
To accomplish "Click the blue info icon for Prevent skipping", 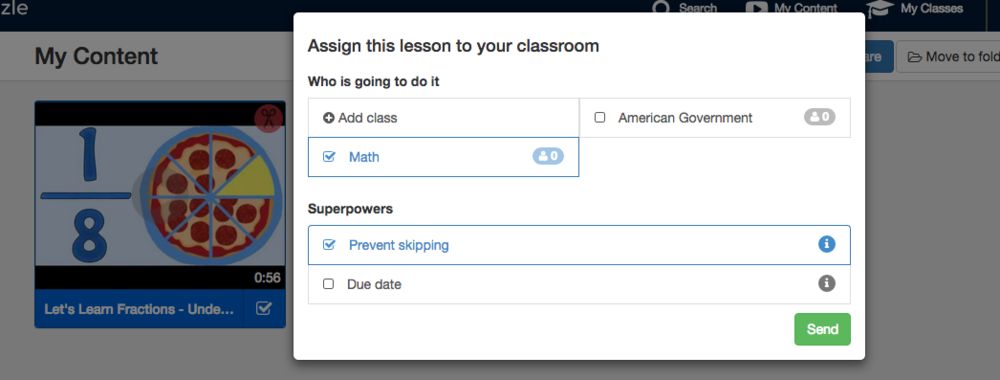I will tap(827, 244).
